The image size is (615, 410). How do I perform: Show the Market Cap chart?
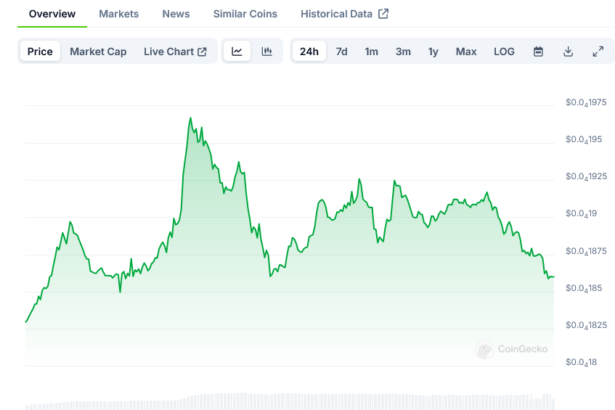click(x=98, y=52)
